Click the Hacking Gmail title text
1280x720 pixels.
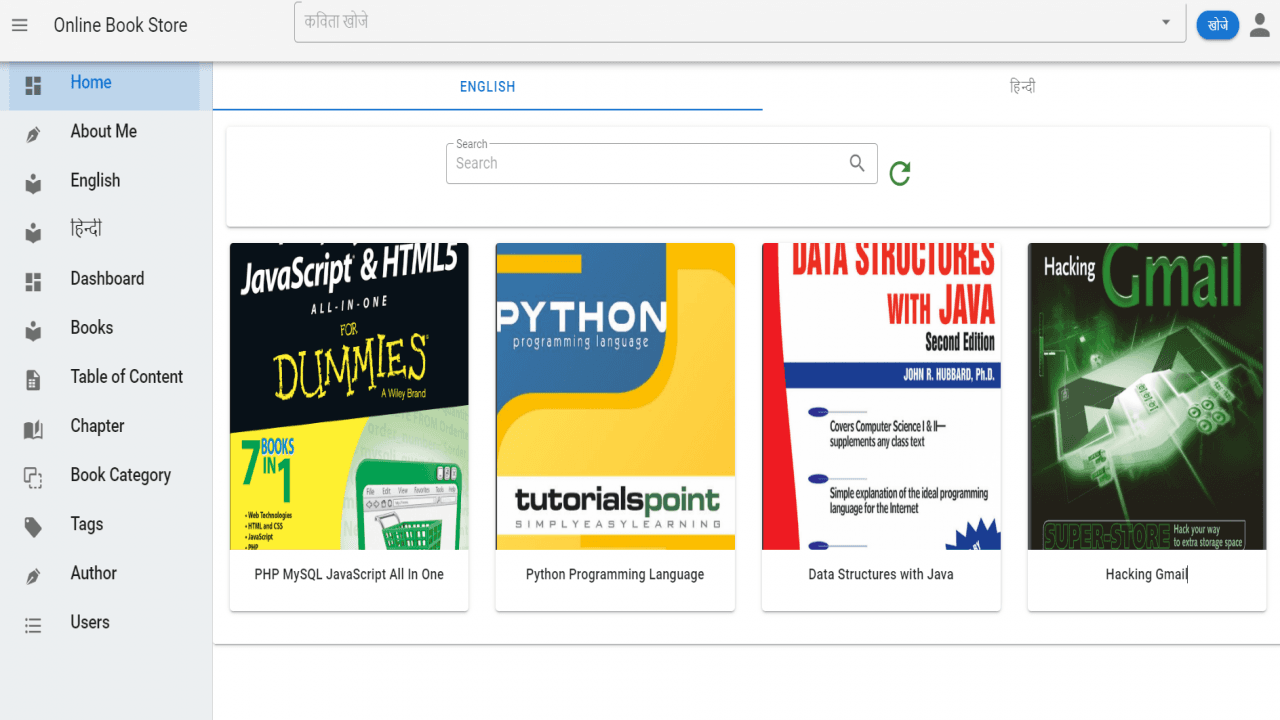[x=1146, y=574]
